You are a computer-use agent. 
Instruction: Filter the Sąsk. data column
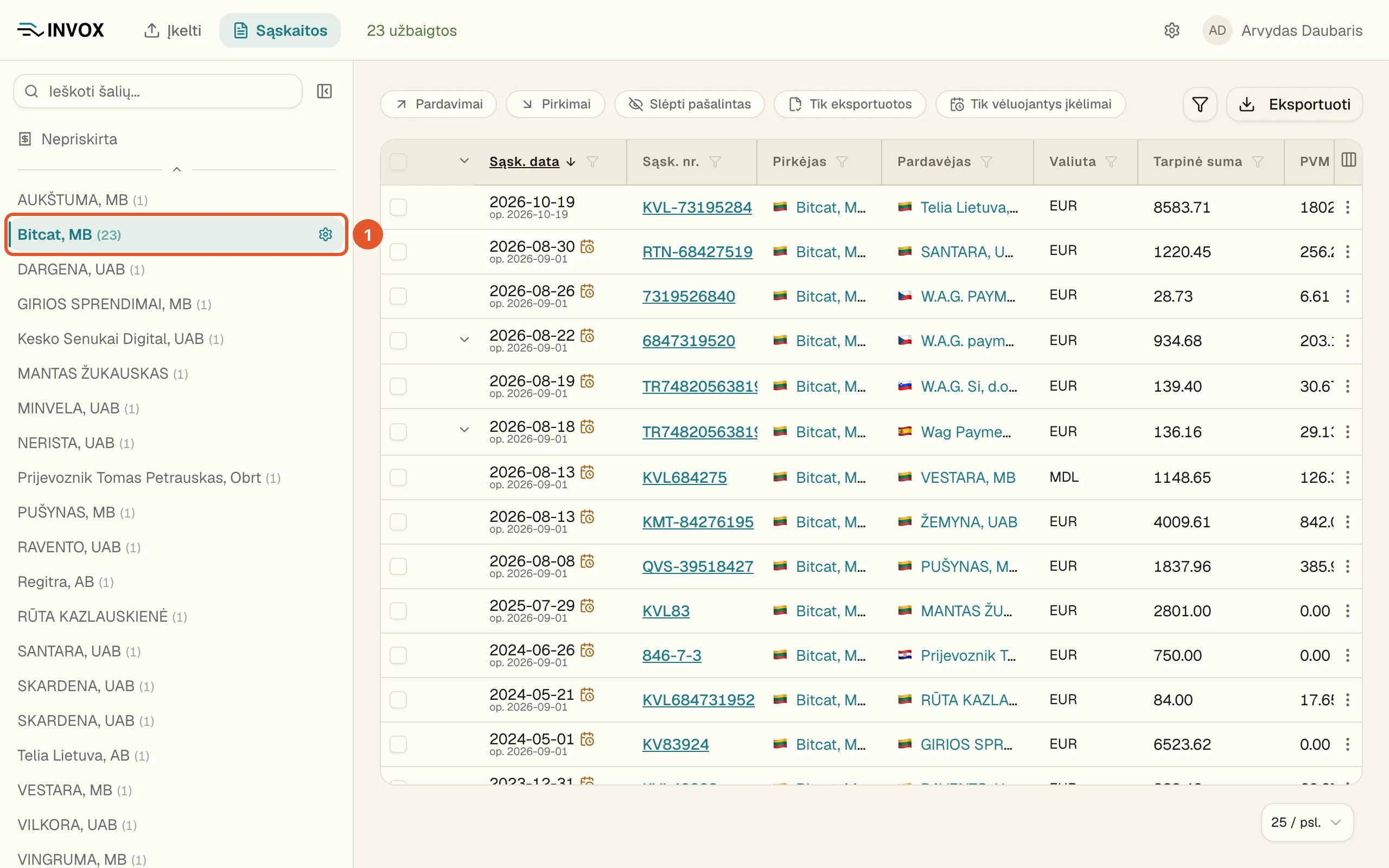(592, 162)
